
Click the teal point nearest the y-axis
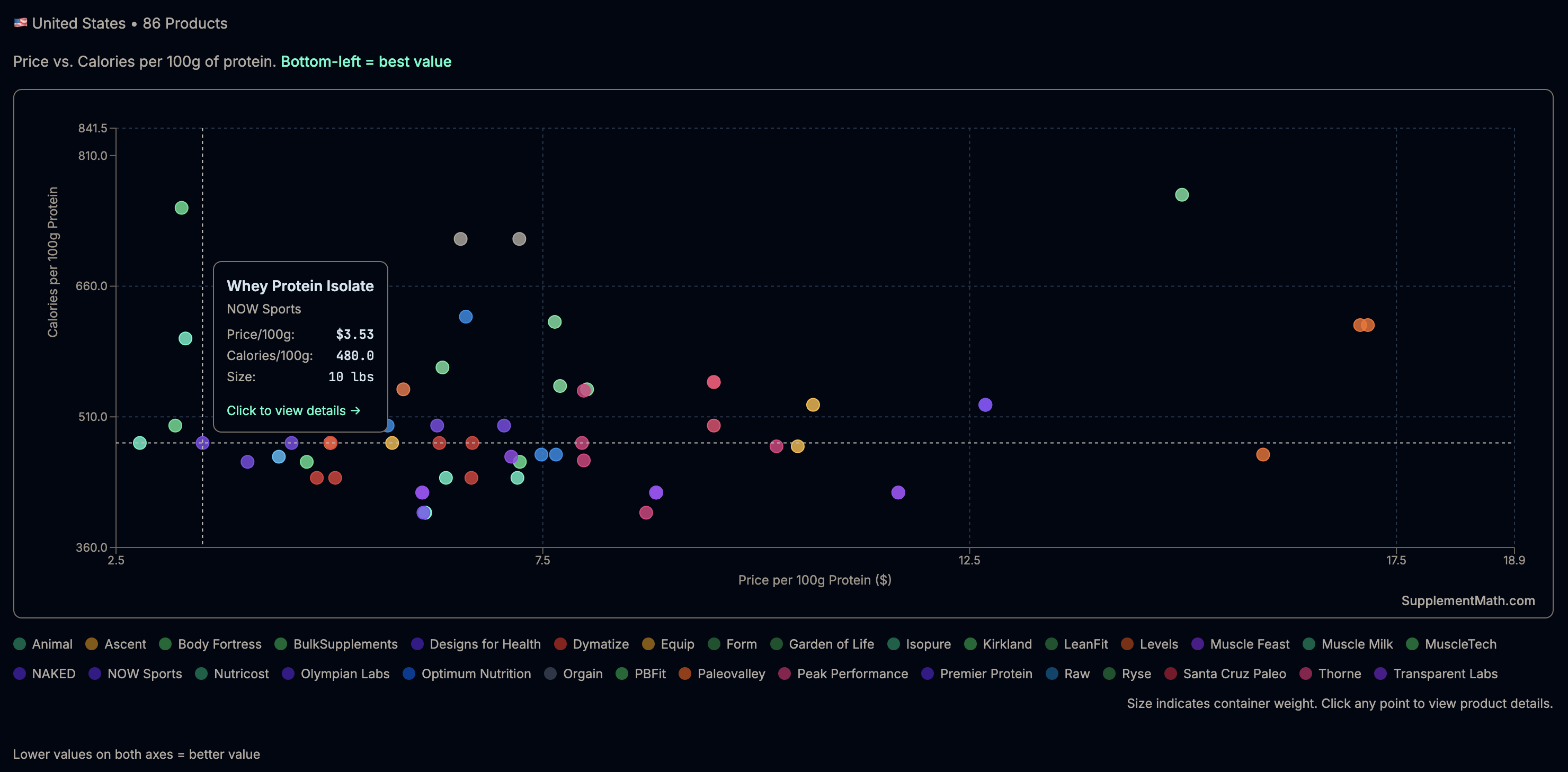pyautogui.click(x=139, y=443)
